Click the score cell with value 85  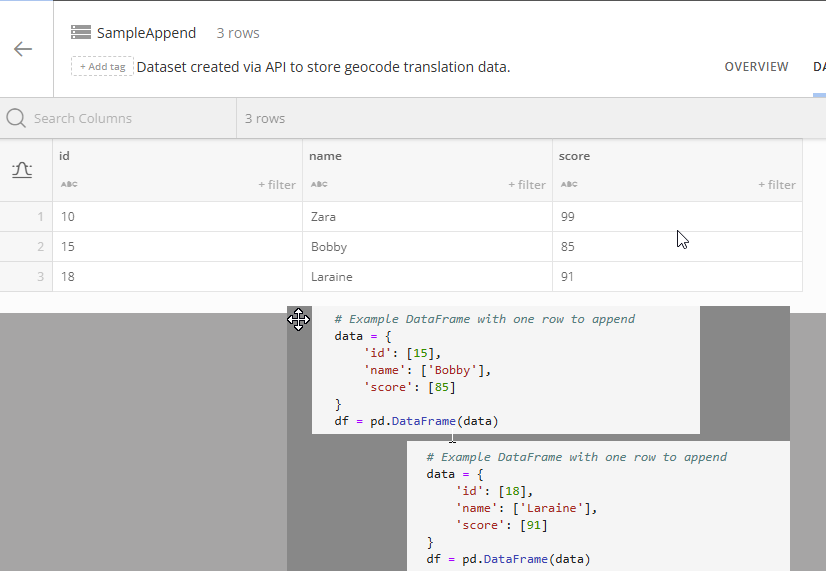tap(677, 247)
